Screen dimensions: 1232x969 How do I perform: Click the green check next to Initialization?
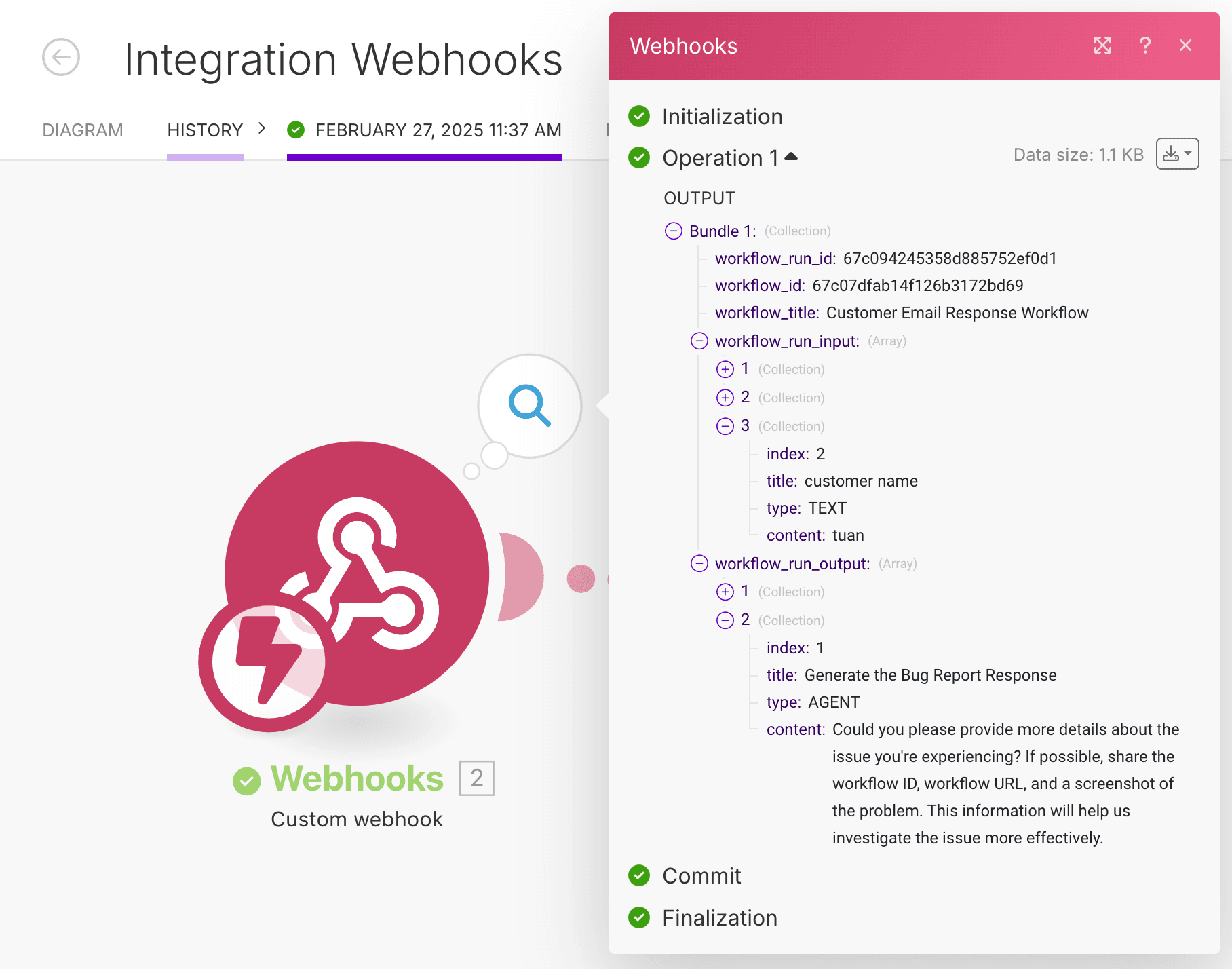(639, 117)
